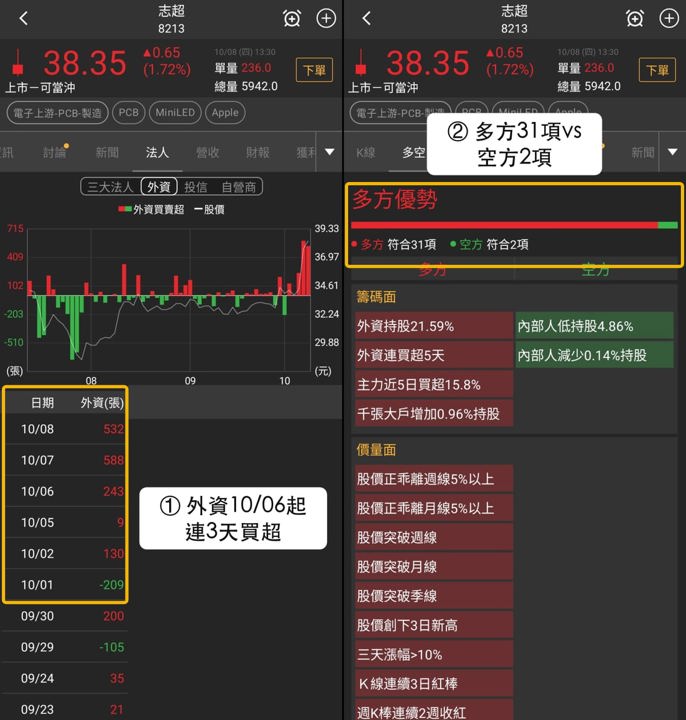Switch to 財報 tab

pyautogui.click(x=258, y=152)
